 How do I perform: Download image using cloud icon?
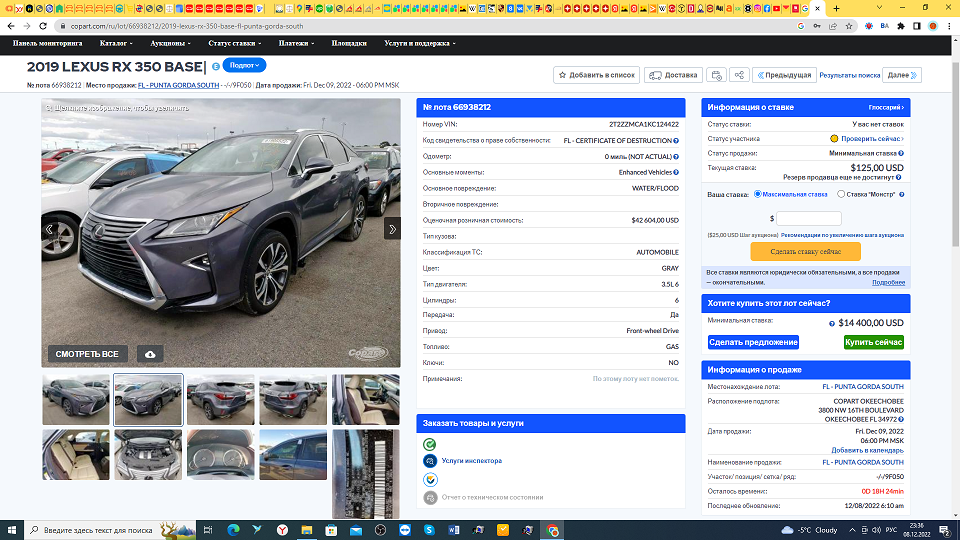click(x=150, y=354)
